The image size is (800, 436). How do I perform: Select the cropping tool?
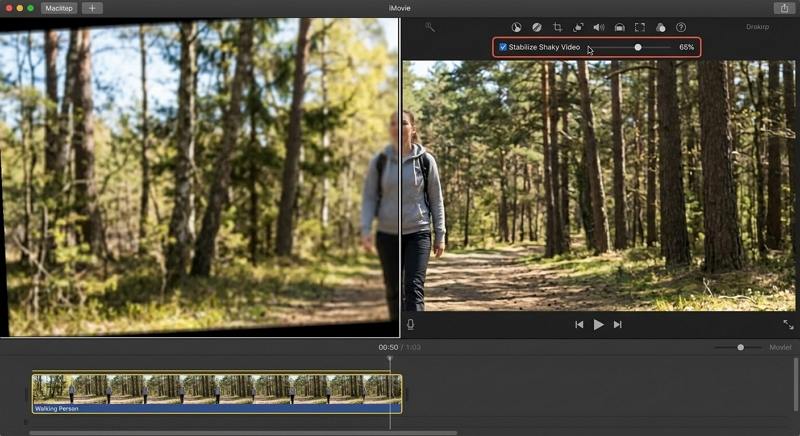(558, 28)
